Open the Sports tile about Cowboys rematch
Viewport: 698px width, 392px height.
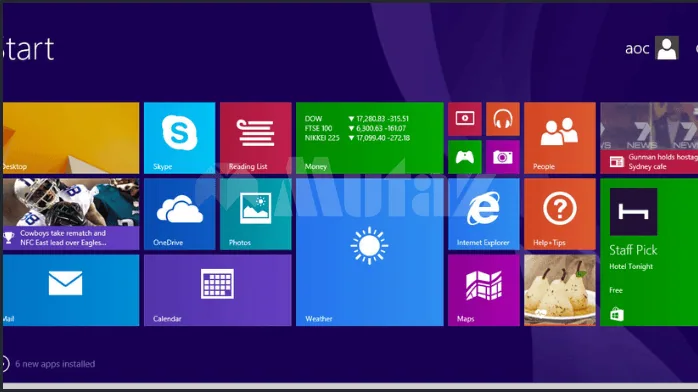click(71, 214)
